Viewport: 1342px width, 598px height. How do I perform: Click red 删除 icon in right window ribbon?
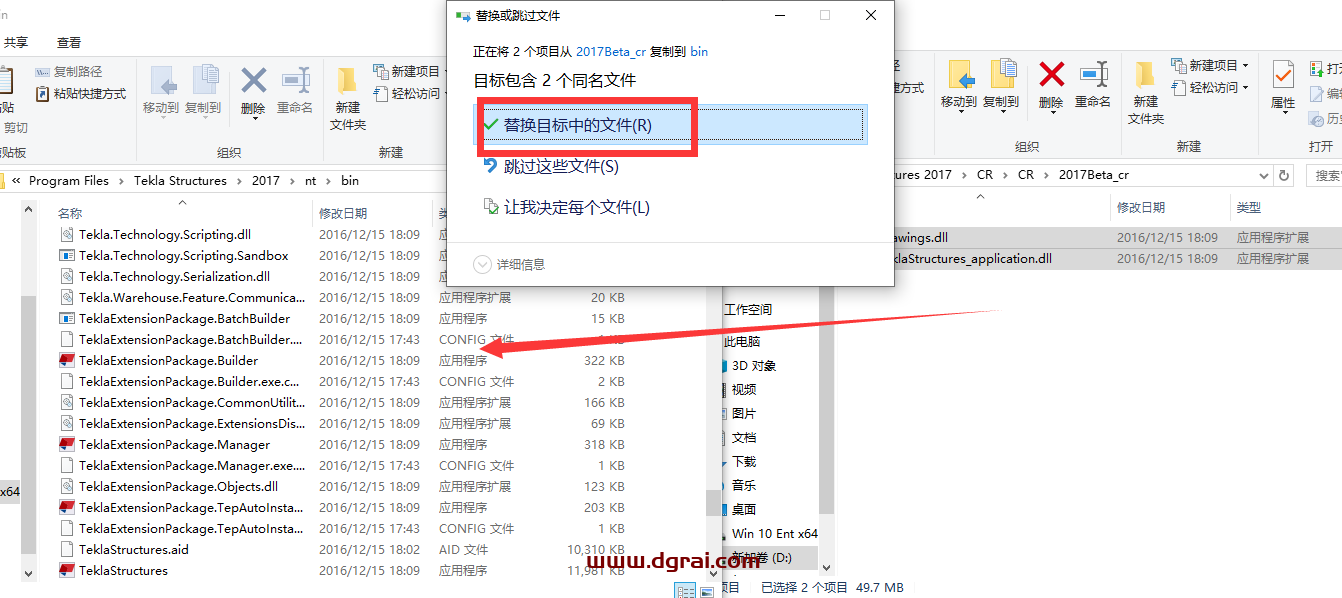coord(1051,74)
